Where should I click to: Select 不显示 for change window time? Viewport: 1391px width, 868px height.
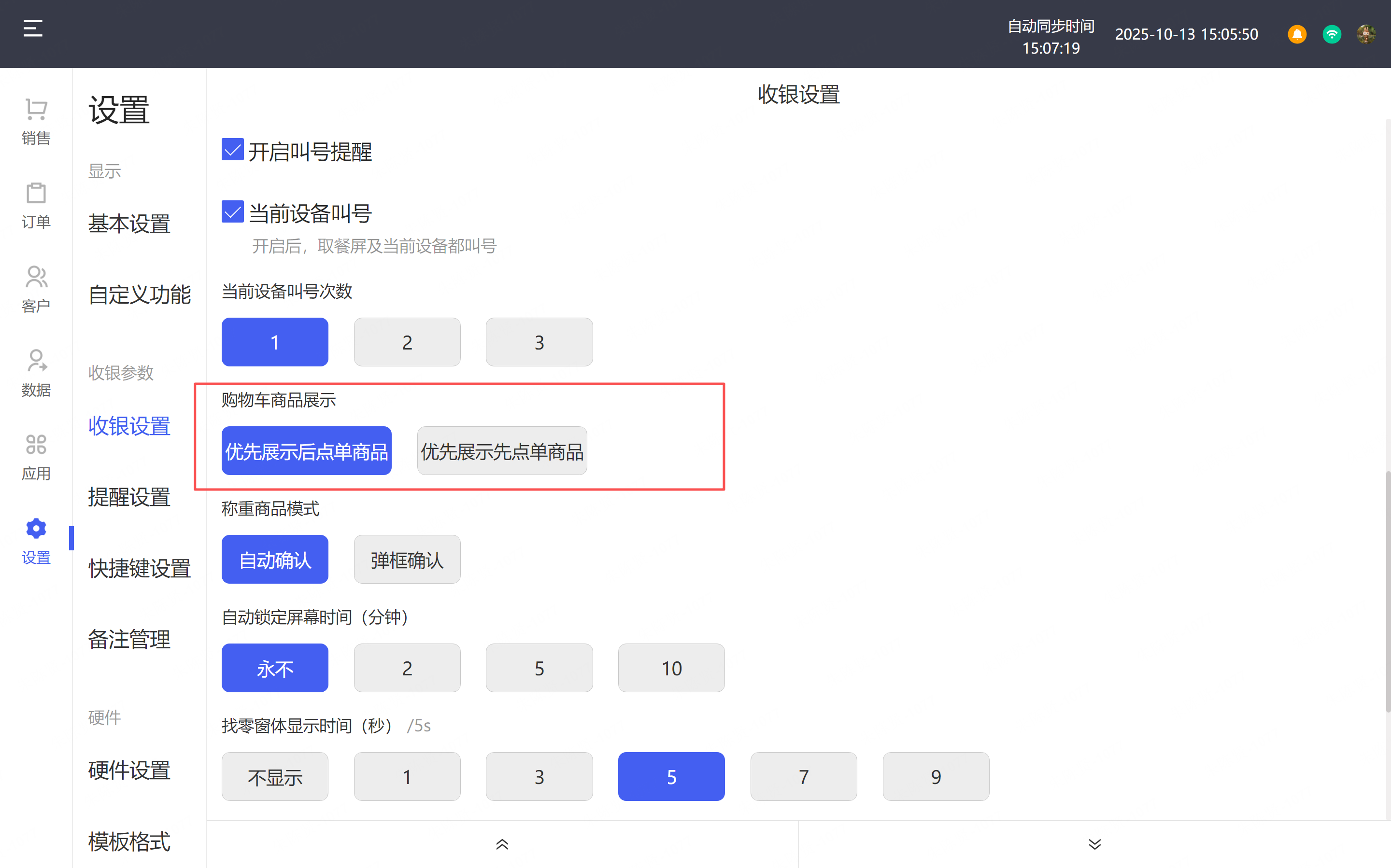pos(274,777)
